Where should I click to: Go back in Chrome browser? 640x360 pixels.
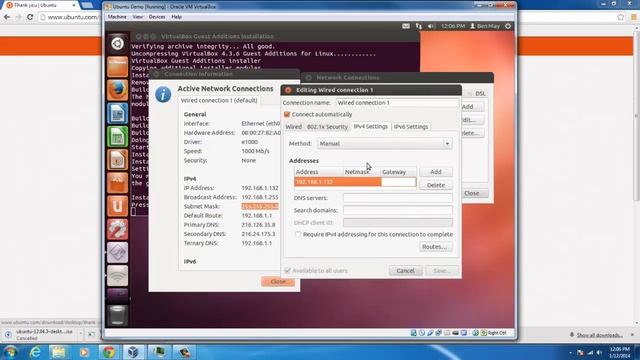coord(7,17)
